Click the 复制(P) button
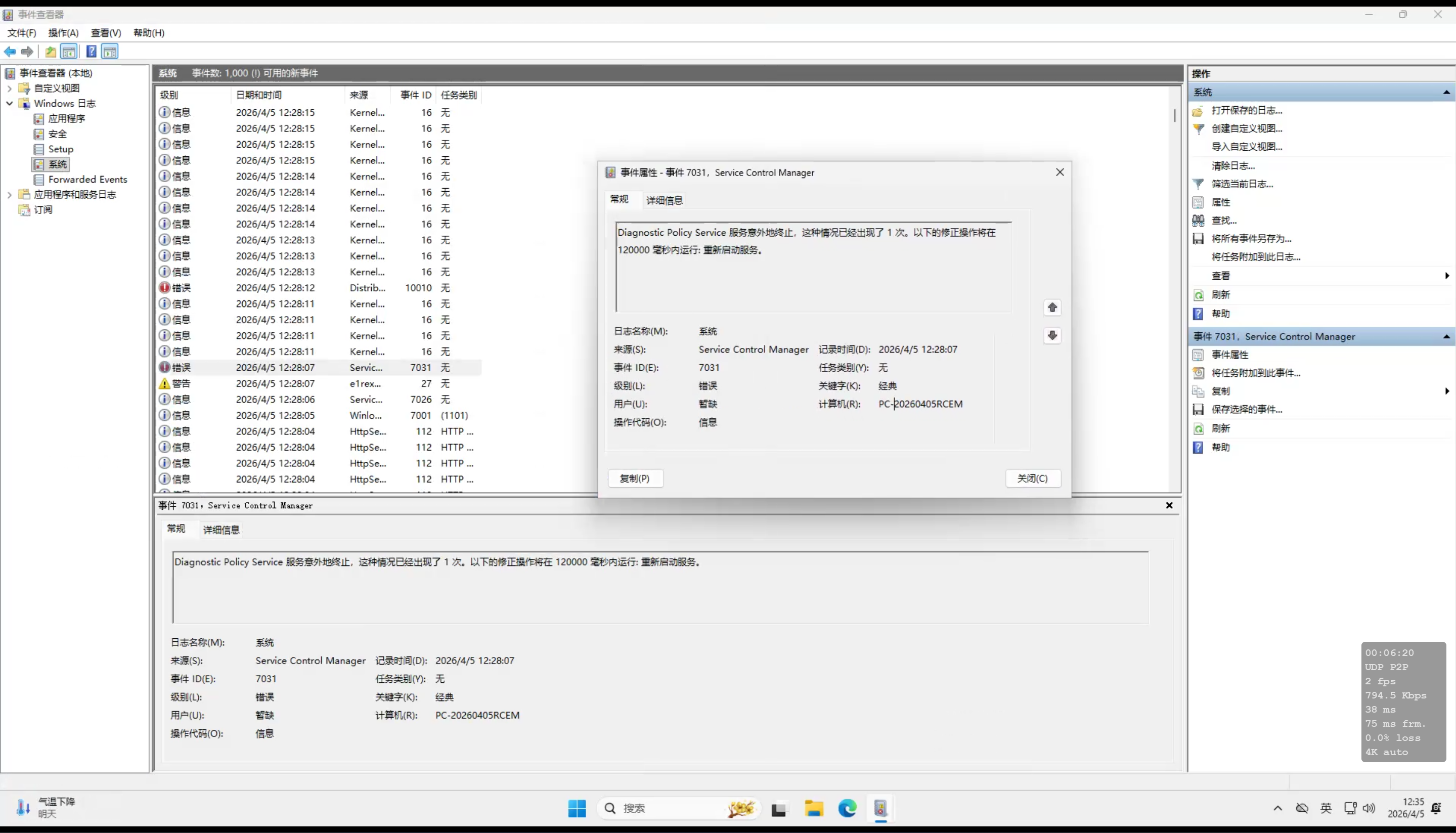 (x=635, y=478)
